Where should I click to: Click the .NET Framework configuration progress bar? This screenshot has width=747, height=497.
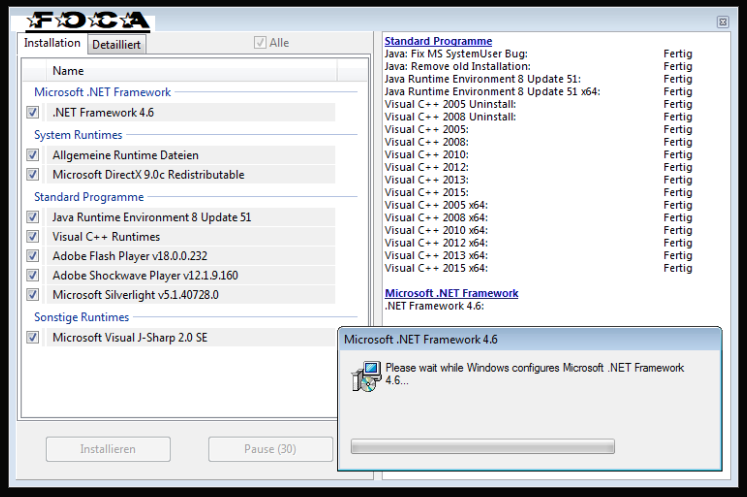pos(483,446)
